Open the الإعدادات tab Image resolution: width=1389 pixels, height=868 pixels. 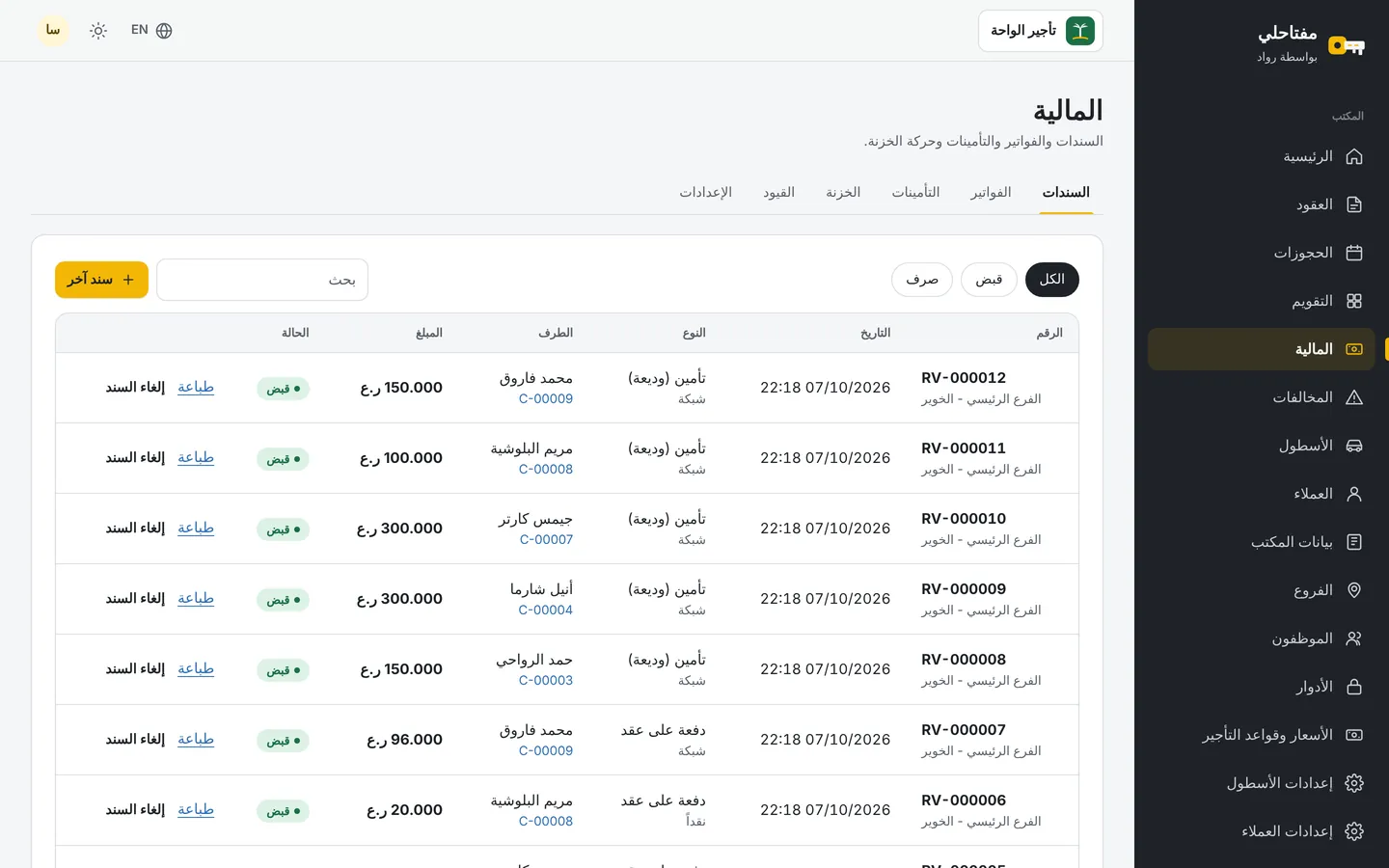[705, 193]
